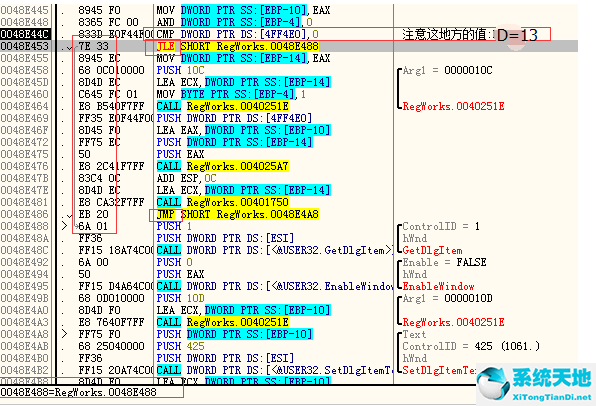Image resolution: width=596 pixels, height=406 pixels.
Task: Click JMP SHORT RegWorks.0048E4A8 instruction
Action: point(238,214)
